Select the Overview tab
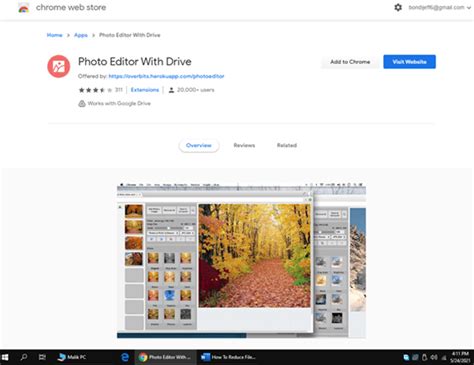The width and height of the screenshot is (474, 365). [x=199, y=145]
